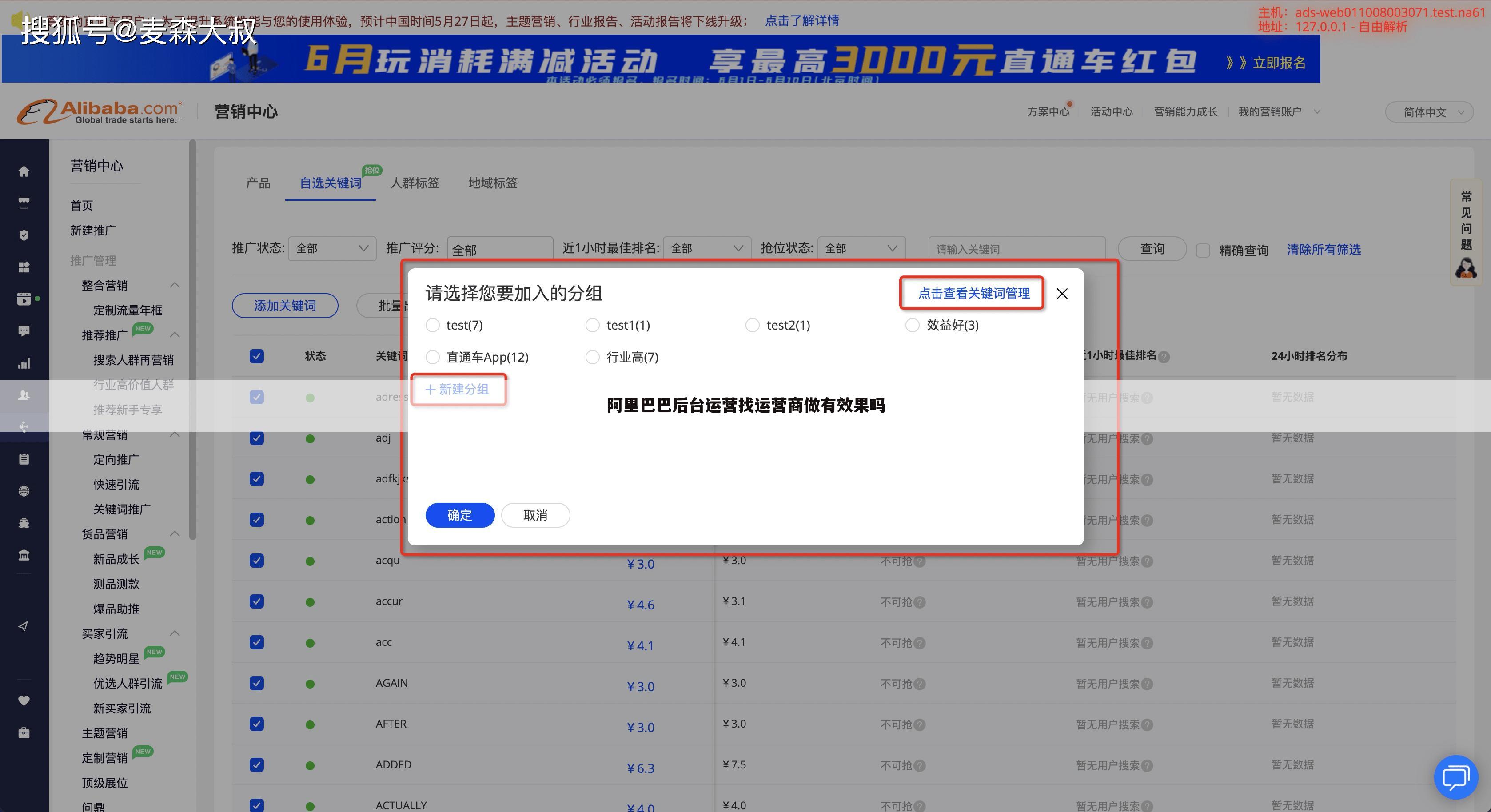Screen dimensions: 1491x812
Task: Click the 取消 button in dialog
Action: pos(535,515)
